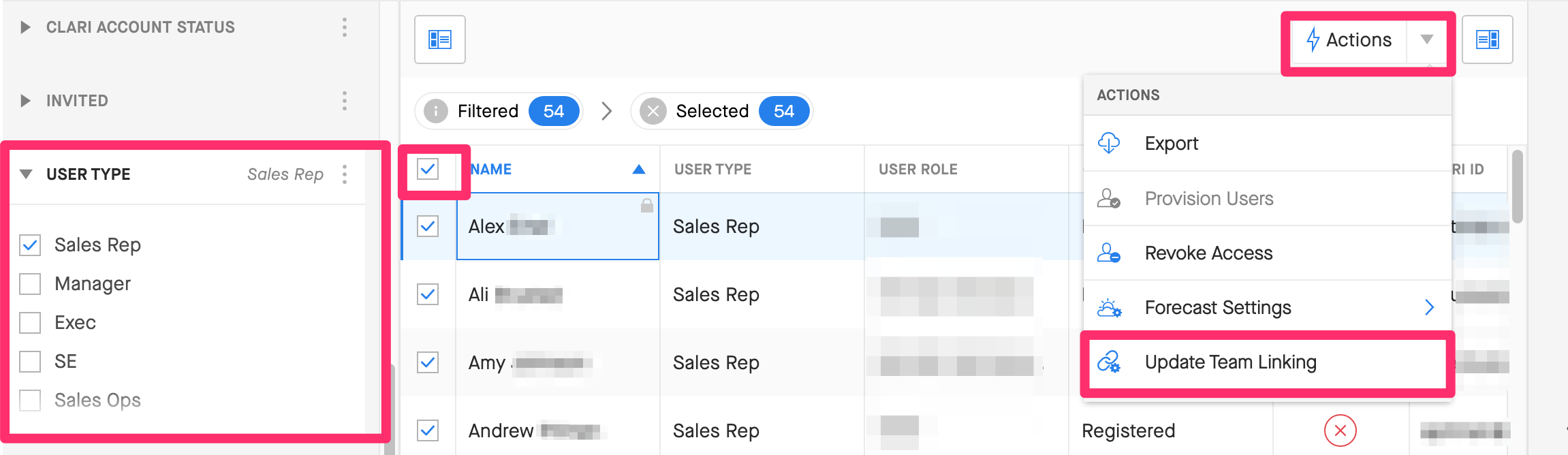
Task: Select Export from Actions menu
Action: (1267, 143)
